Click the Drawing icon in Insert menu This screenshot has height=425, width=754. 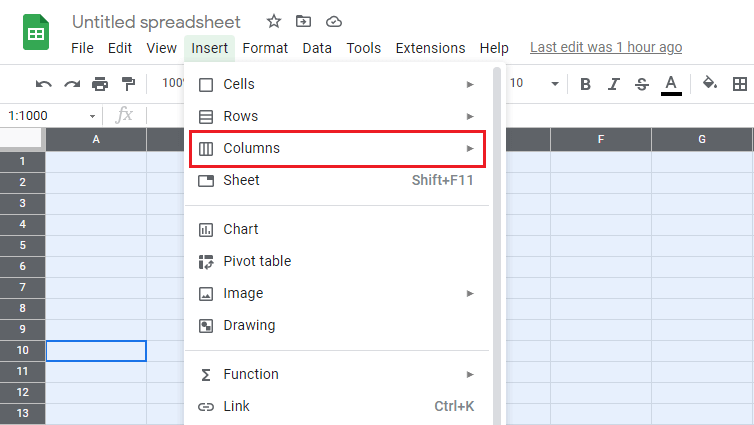pos(206,326)
